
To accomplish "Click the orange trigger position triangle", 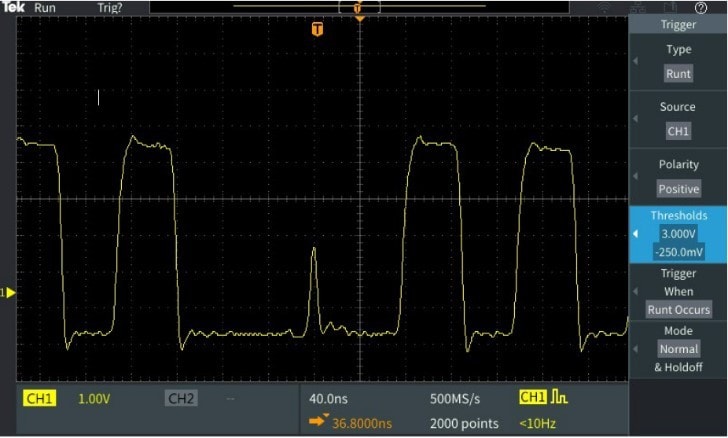I will click(x=359, y=19).
